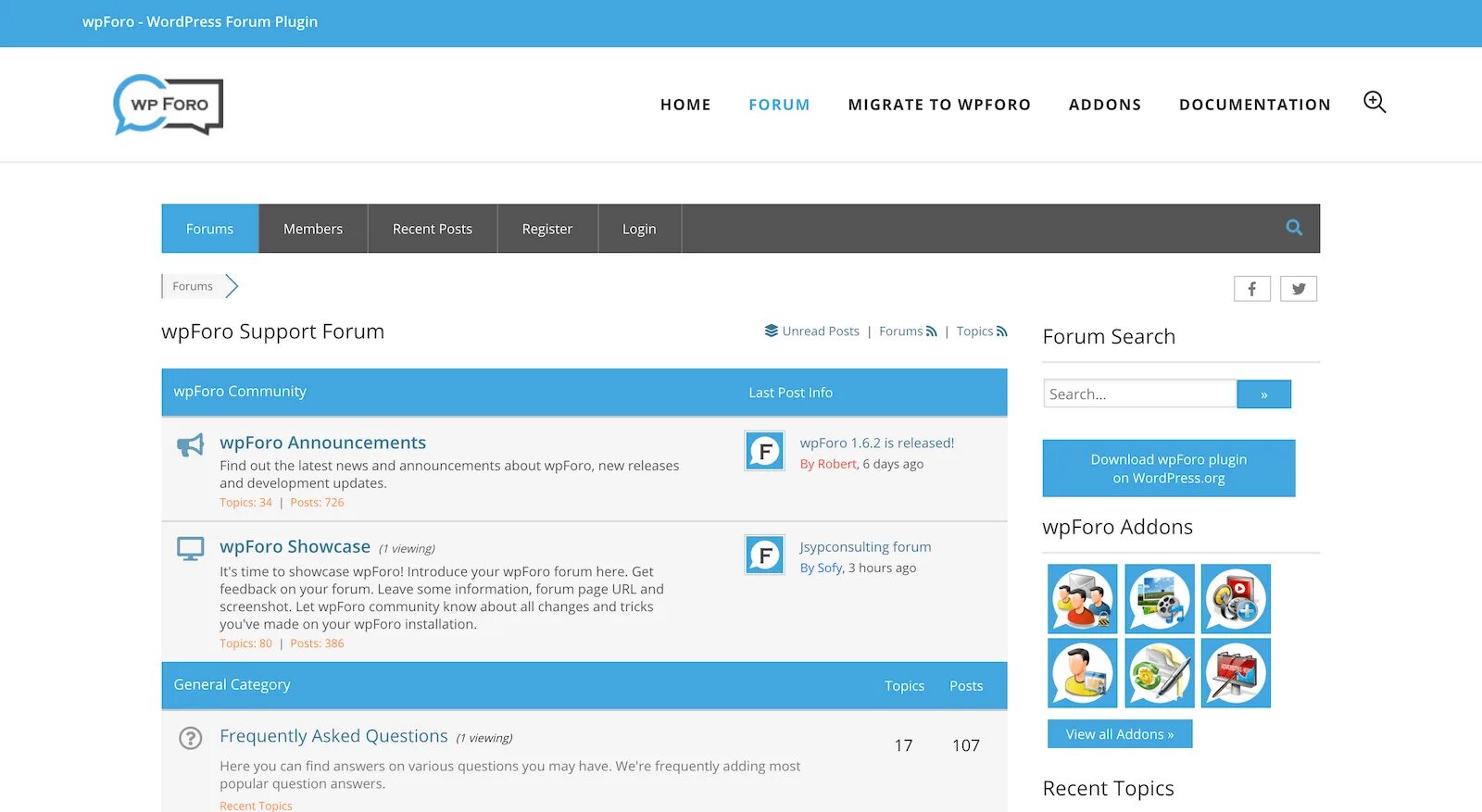
Task: Click the General Category header
Action: (x=232, y=685)
